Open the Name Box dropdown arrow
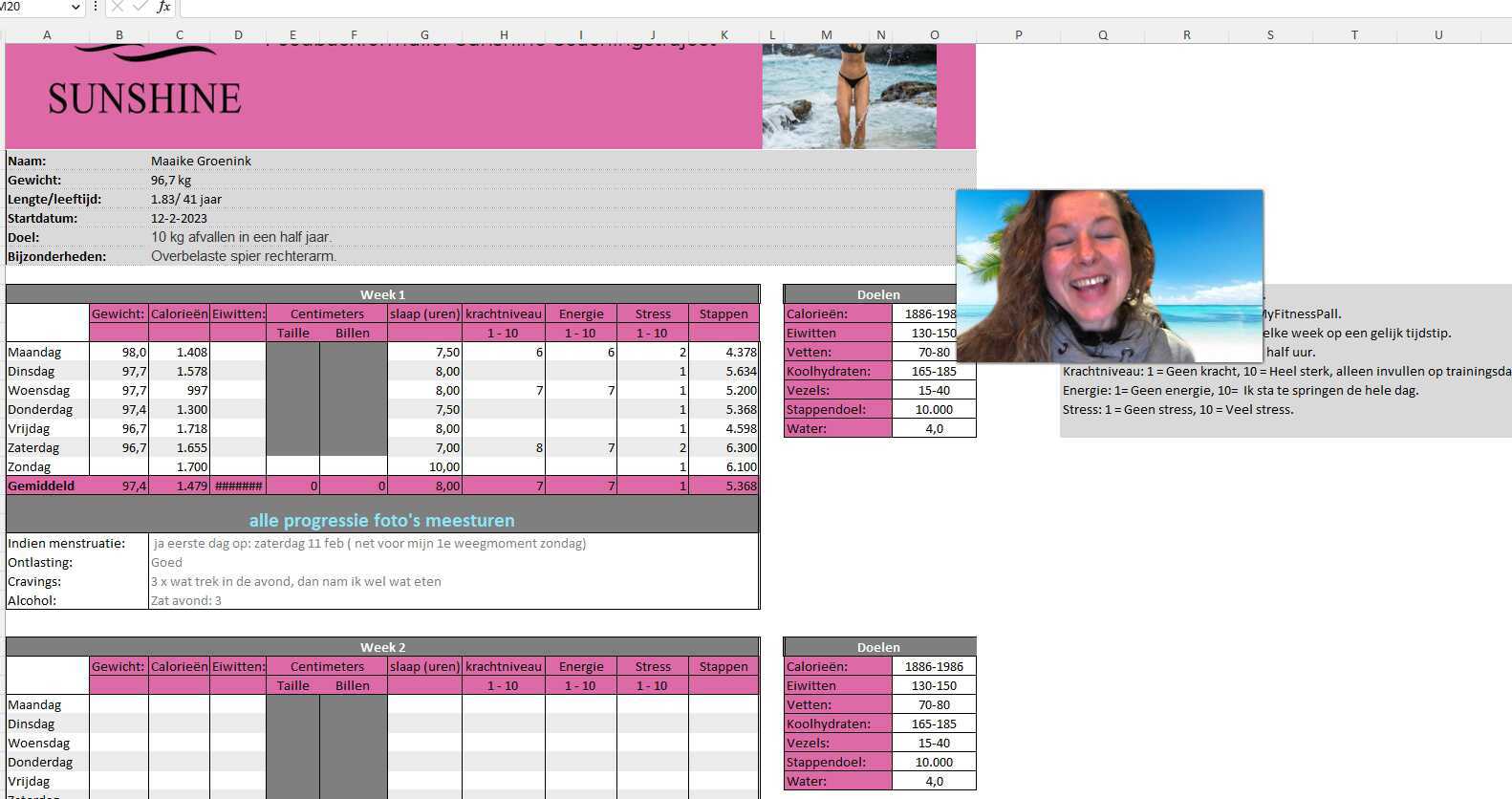1512x799 pixels. (76, 7)
